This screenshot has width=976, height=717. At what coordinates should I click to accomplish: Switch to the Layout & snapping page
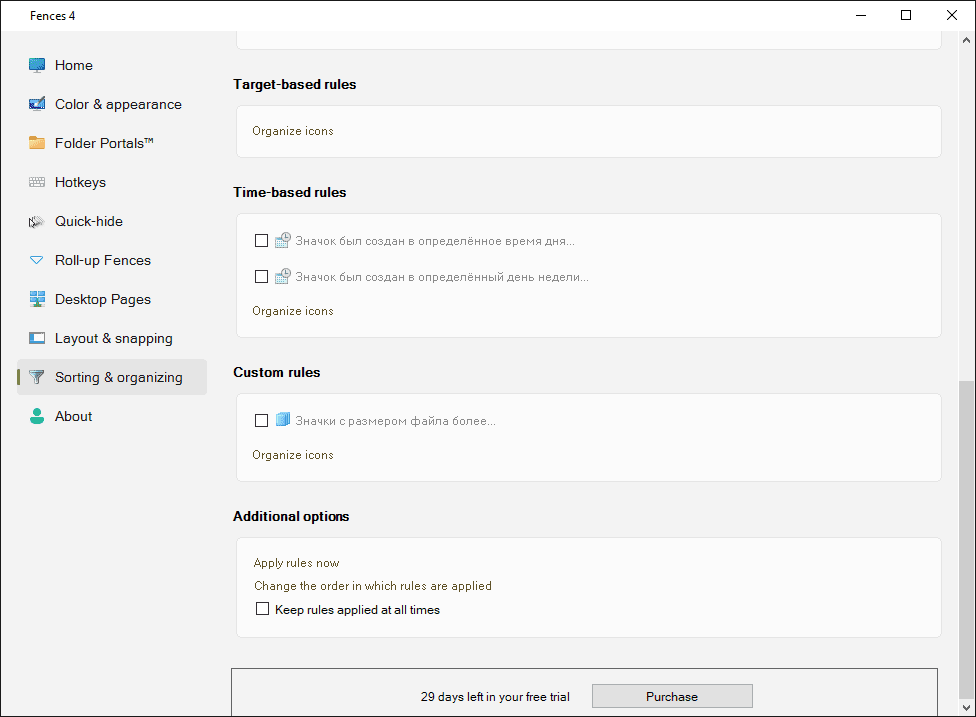point(113,338)
